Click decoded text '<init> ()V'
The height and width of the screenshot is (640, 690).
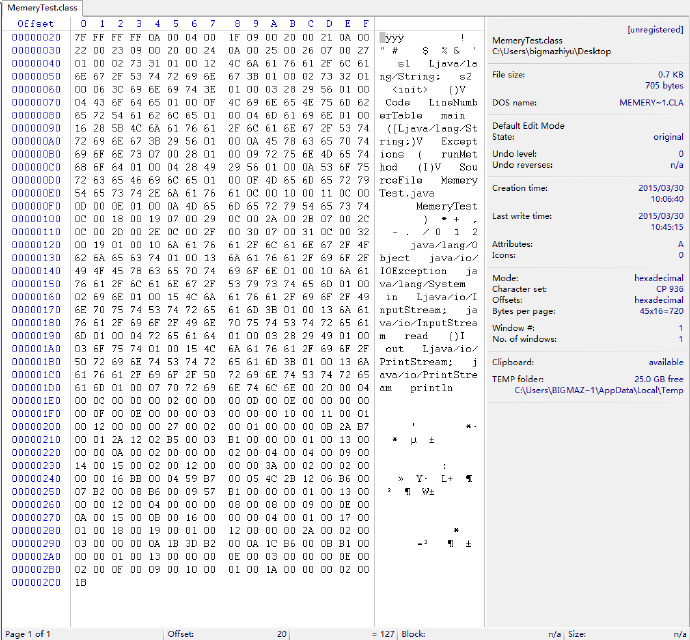pos(429,89)
